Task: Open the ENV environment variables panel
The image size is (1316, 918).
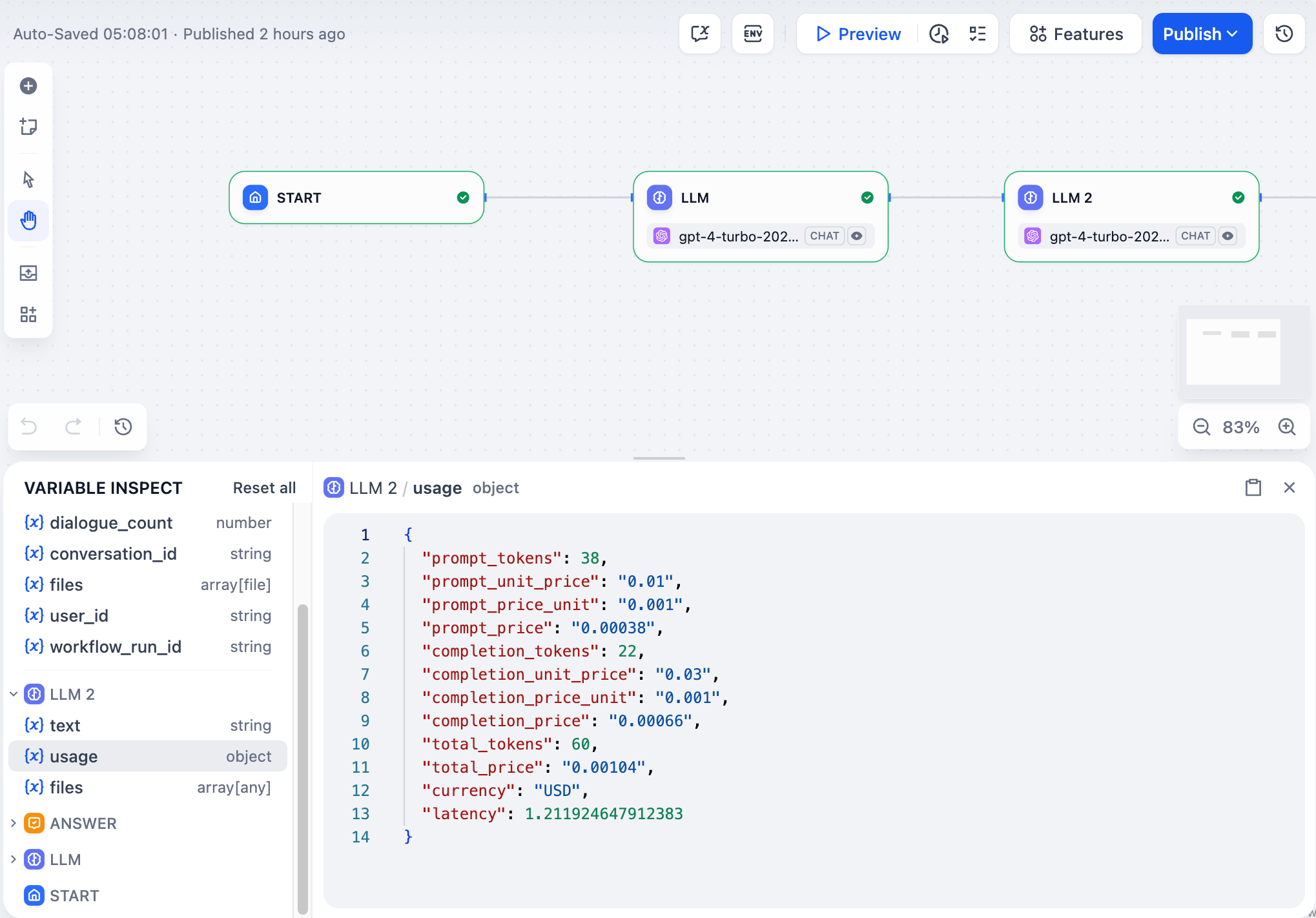Action: click(x=753, y=34)
